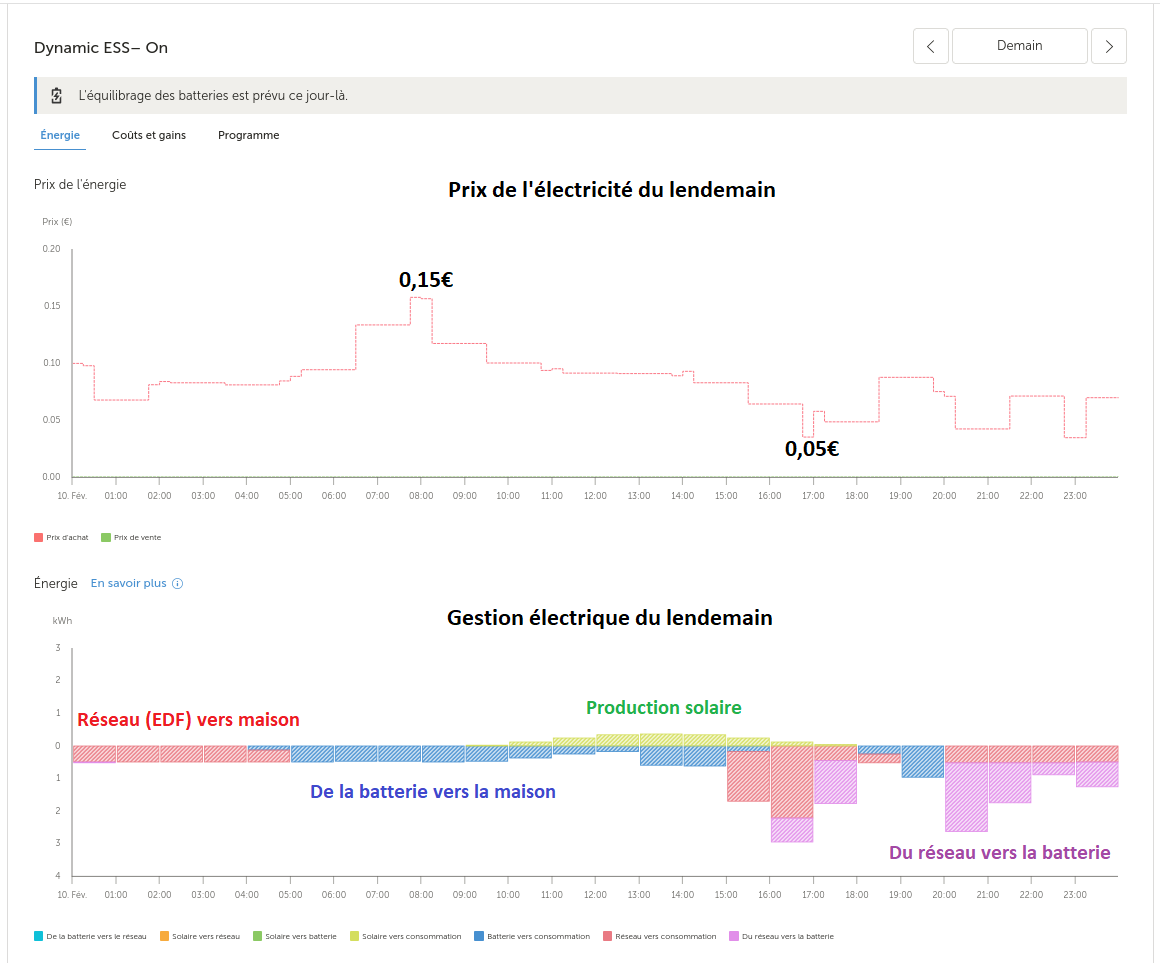Screen dimensions: 1160x963
Task: Switch to the Énergie tab
Action: (60, 135)
